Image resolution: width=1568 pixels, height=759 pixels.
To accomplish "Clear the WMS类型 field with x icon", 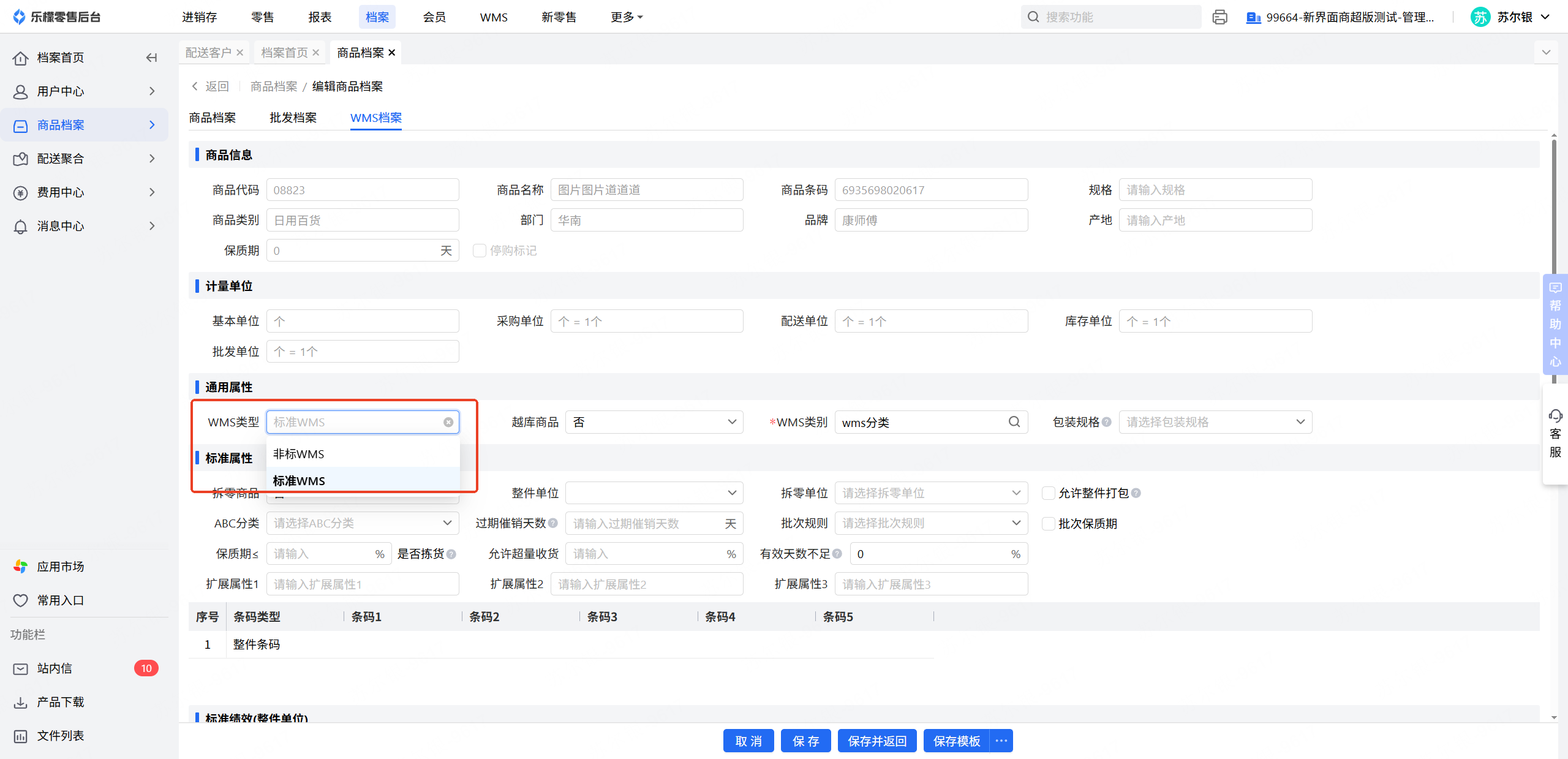I will (448, 422).
